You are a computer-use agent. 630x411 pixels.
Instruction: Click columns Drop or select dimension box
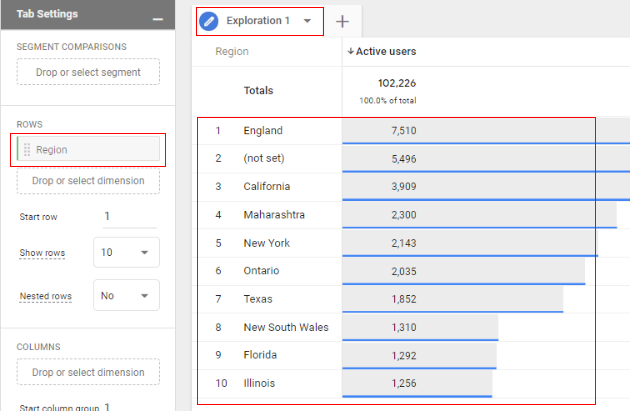click(x=88, y=372)
